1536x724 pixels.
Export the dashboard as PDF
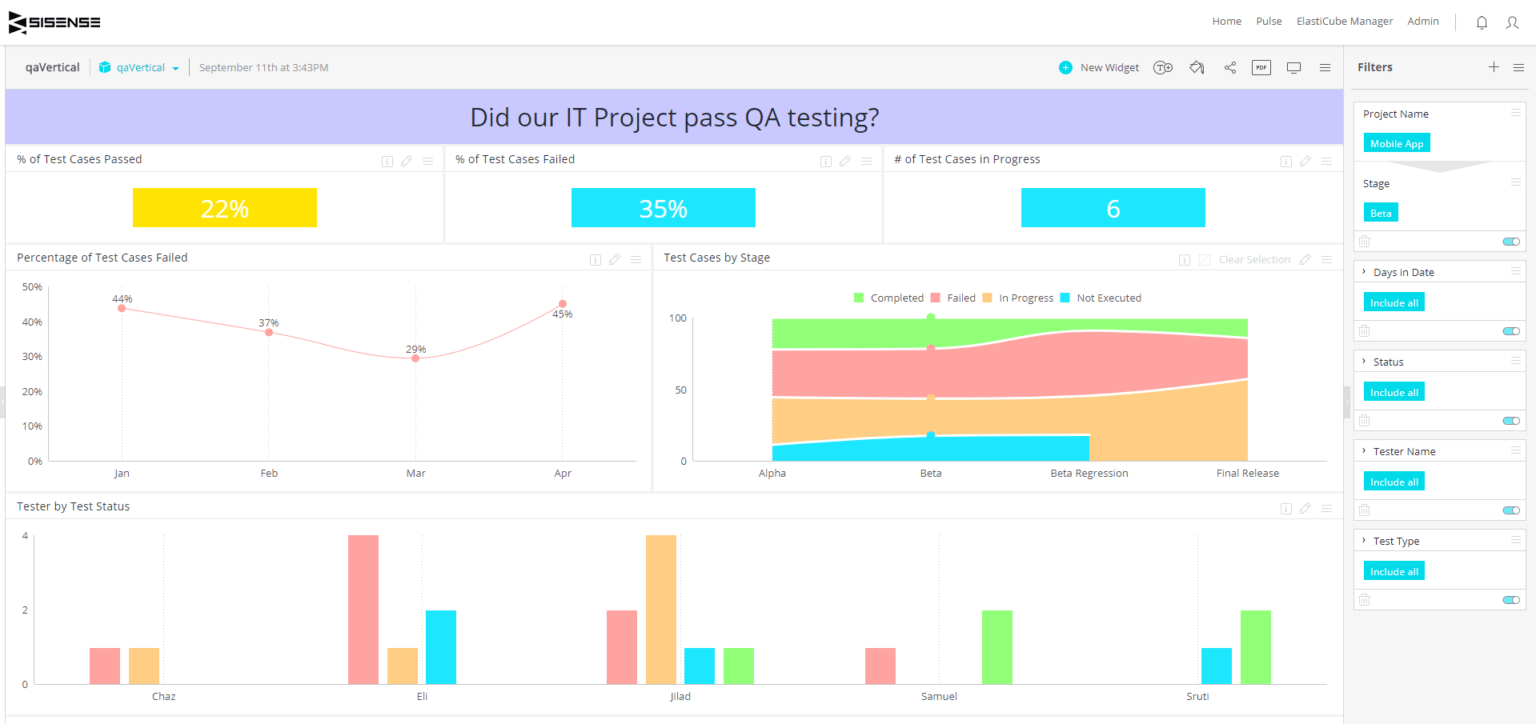[x=1261, y=67]
